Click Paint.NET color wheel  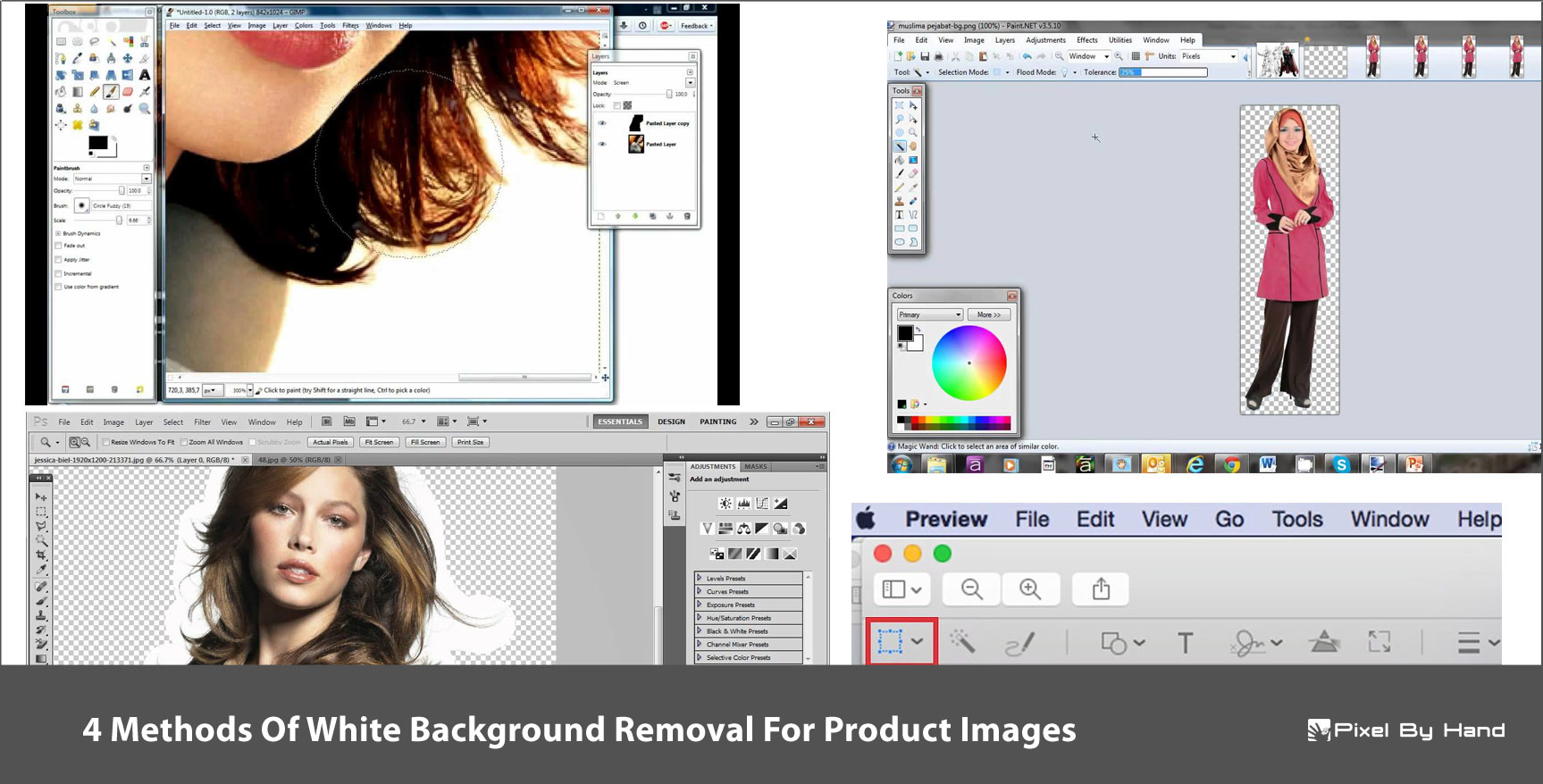click(969, 363)
